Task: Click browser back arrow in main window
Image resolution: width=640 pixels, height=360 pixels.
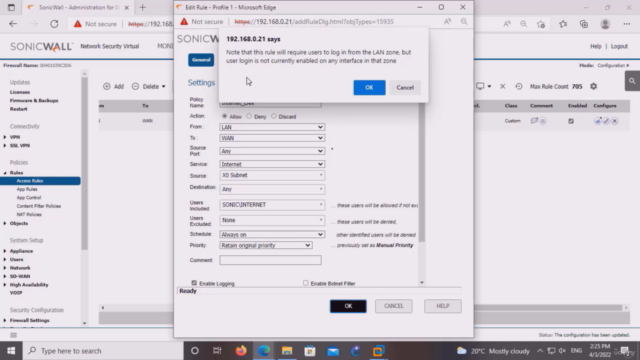Action: click(x=13, y=24)
